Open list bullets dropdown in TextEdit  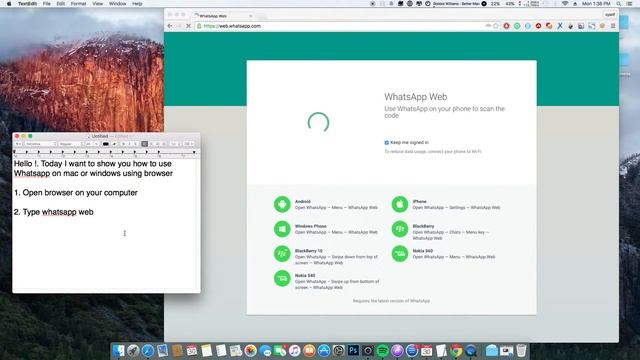[188, 144]
